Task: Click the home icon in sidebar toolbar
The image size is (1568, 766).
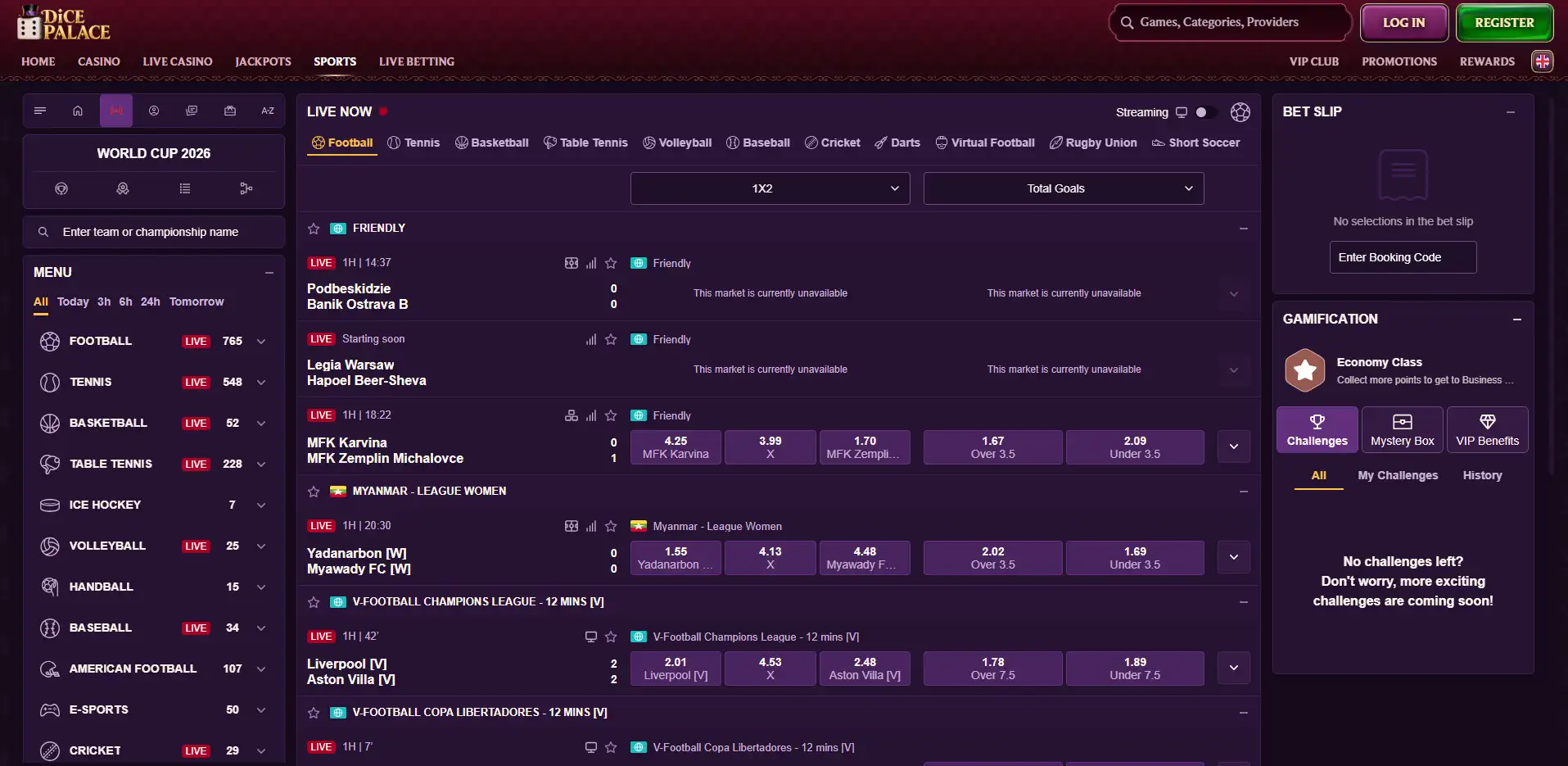Action: pos(78,111)
